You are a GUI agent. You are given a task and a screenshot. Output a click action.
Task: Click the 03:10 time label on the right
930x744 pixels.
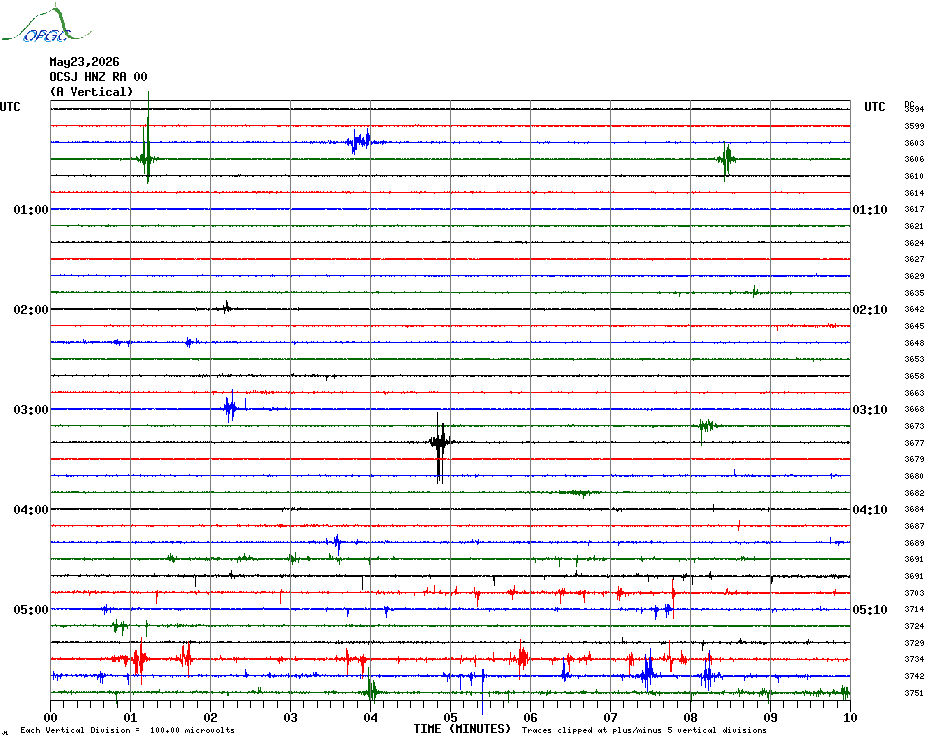pos(870,410)
